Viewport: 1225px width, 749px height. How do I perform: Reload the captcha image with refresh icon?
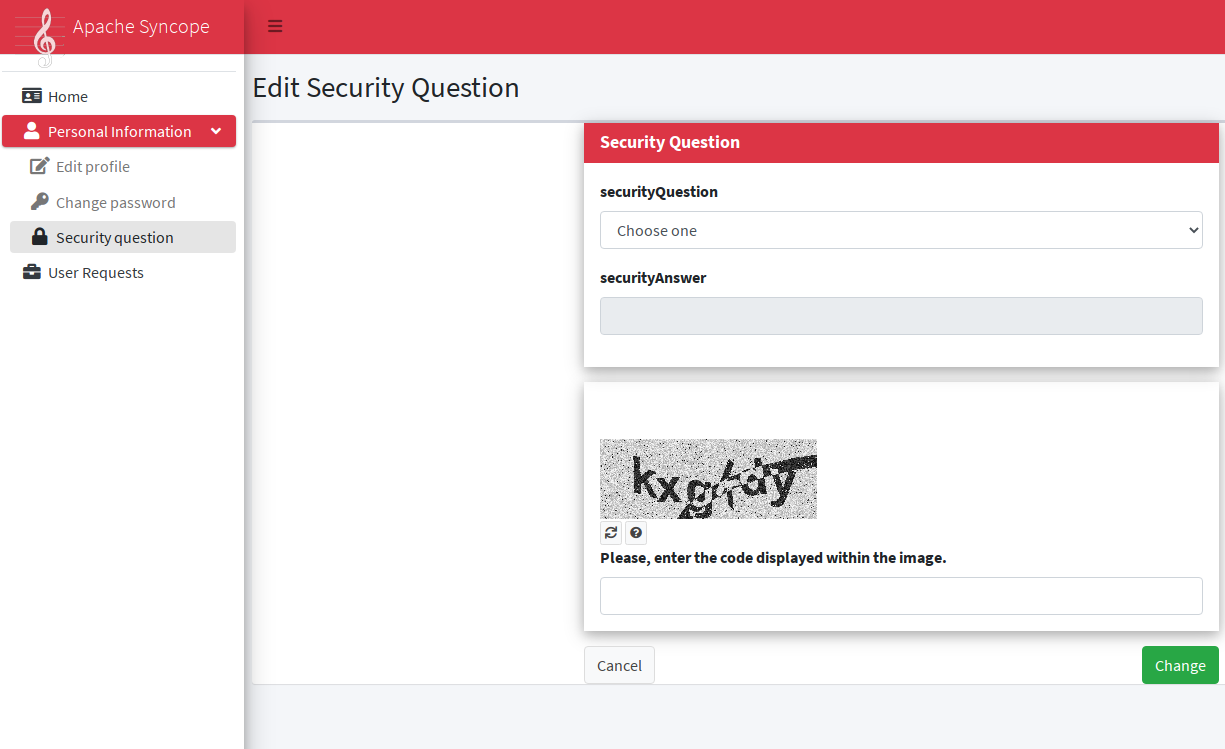(x=611, y=533)
